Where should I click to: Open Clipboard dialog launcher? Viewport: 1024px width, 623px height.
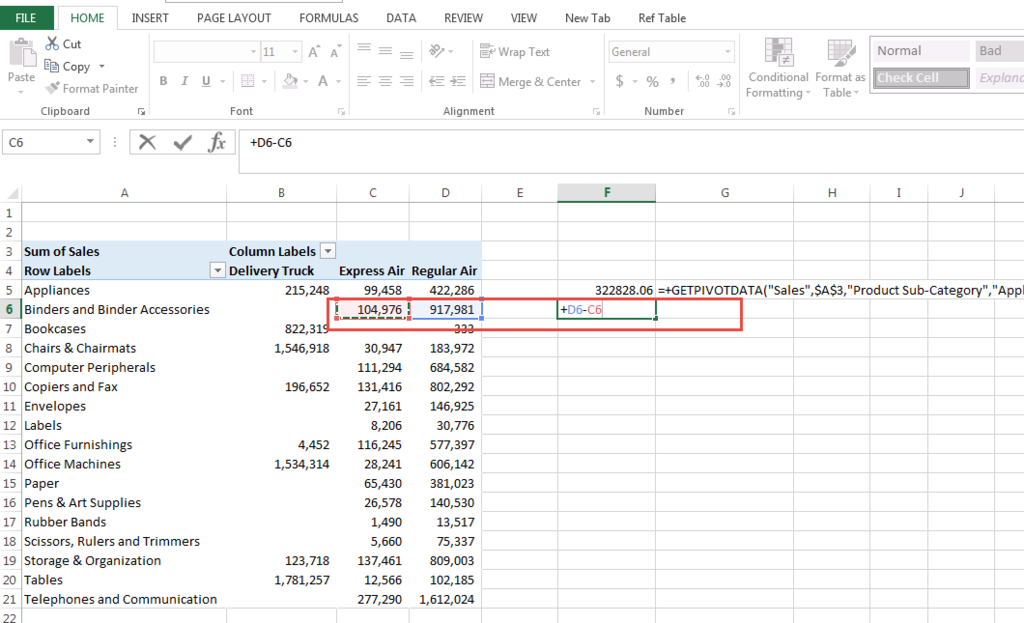pos(141,112)
